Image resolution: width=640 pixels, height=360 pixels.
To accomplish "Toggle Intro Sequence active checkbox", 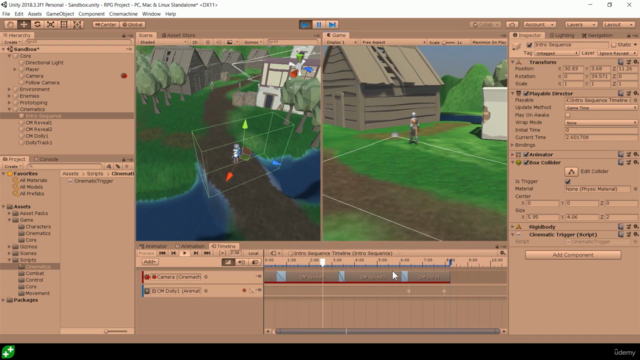I will (x=529, y=45).
